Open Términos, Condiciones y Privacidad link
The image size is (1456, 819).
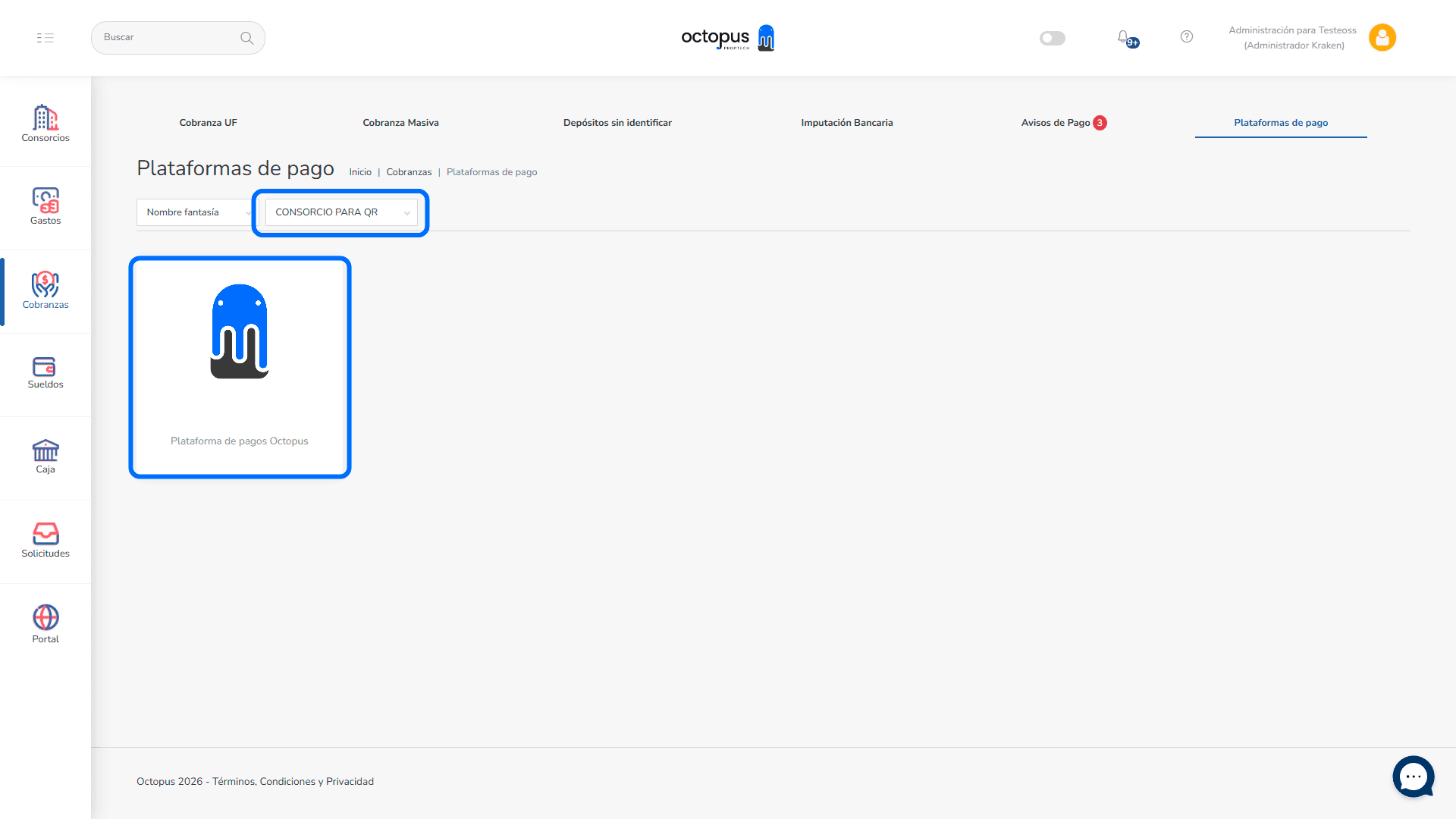293,782
